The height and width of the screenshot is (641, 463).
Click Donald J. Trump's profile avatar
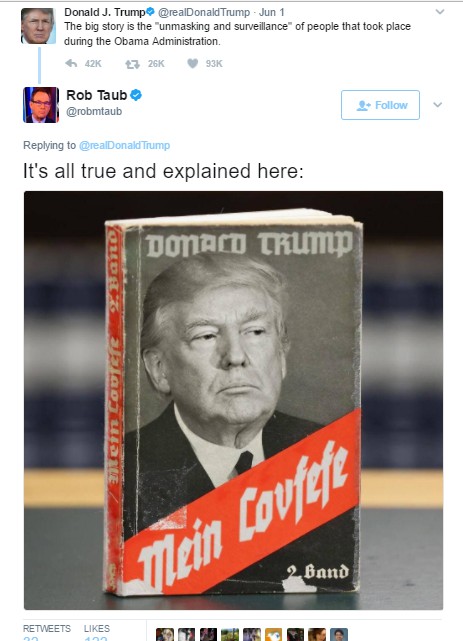tap(38, 26)
